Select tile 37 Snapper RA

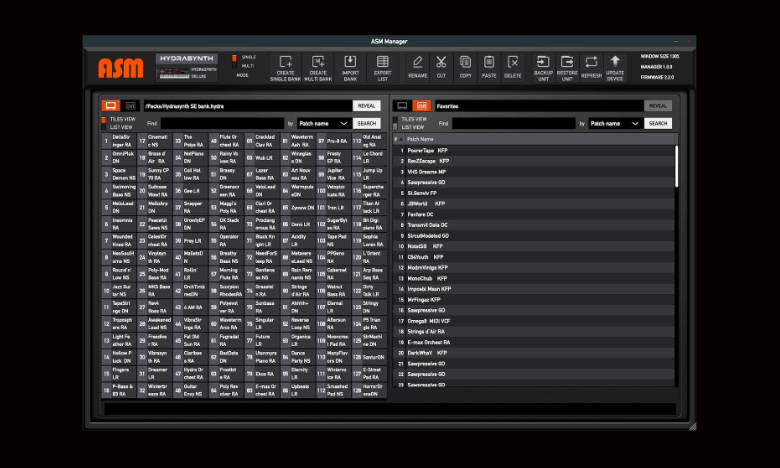pyautogui.click(x=191, y=207)
